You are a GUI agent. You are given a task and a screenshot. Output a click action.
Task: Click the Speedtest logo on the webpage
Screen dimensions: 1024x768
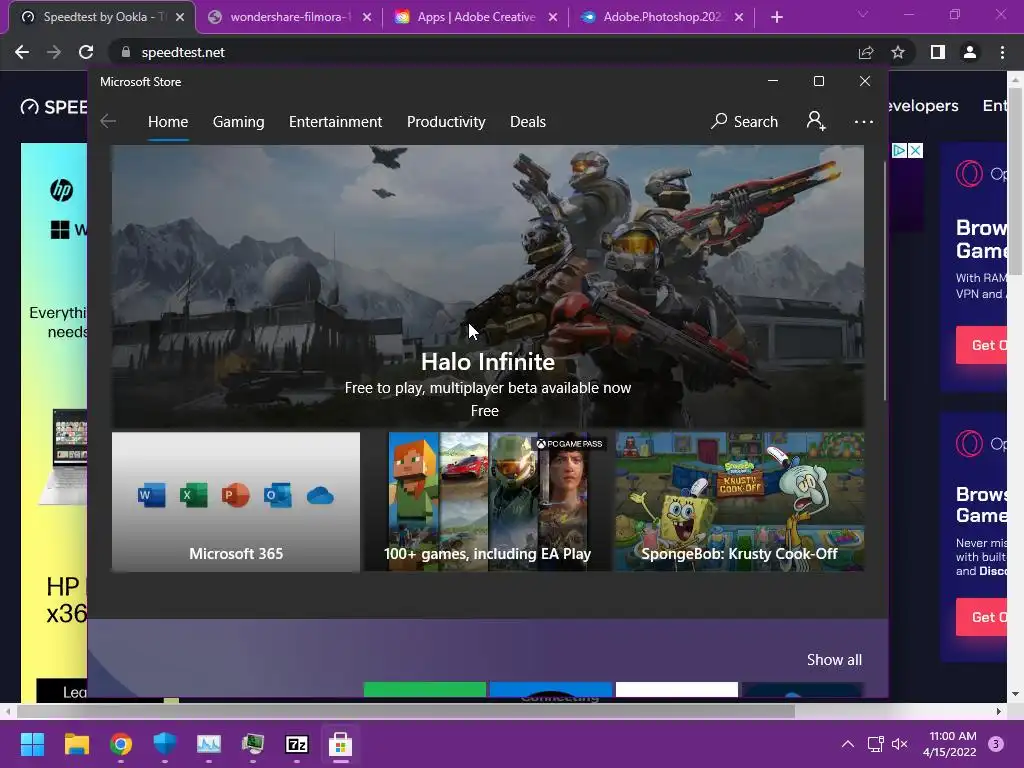(x=54, y=106)
